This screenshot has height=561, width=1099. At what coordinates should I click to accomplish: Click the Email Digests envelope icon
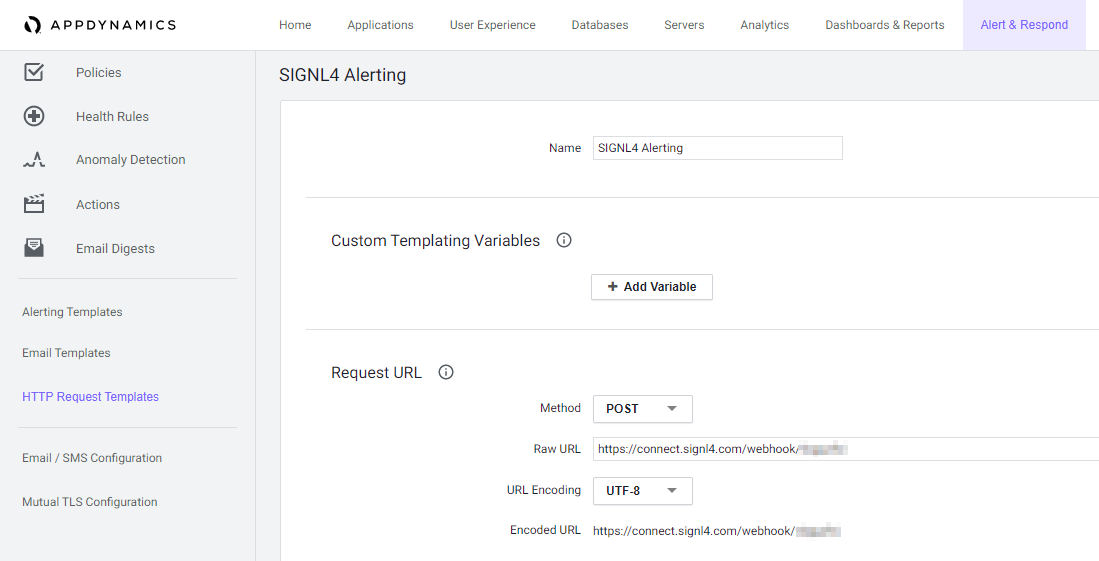click(x=34, y=248)
